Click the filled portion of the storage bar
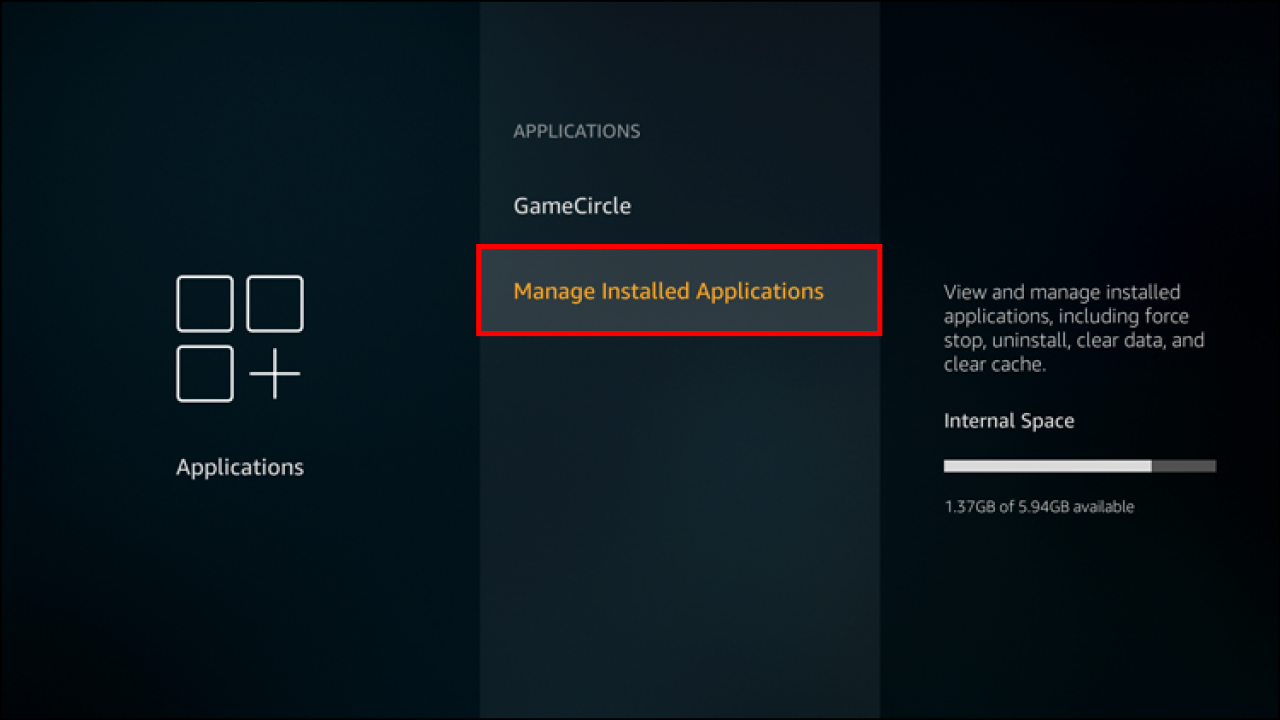Viewport: 1280px width, 720px height. [1045, 465]
